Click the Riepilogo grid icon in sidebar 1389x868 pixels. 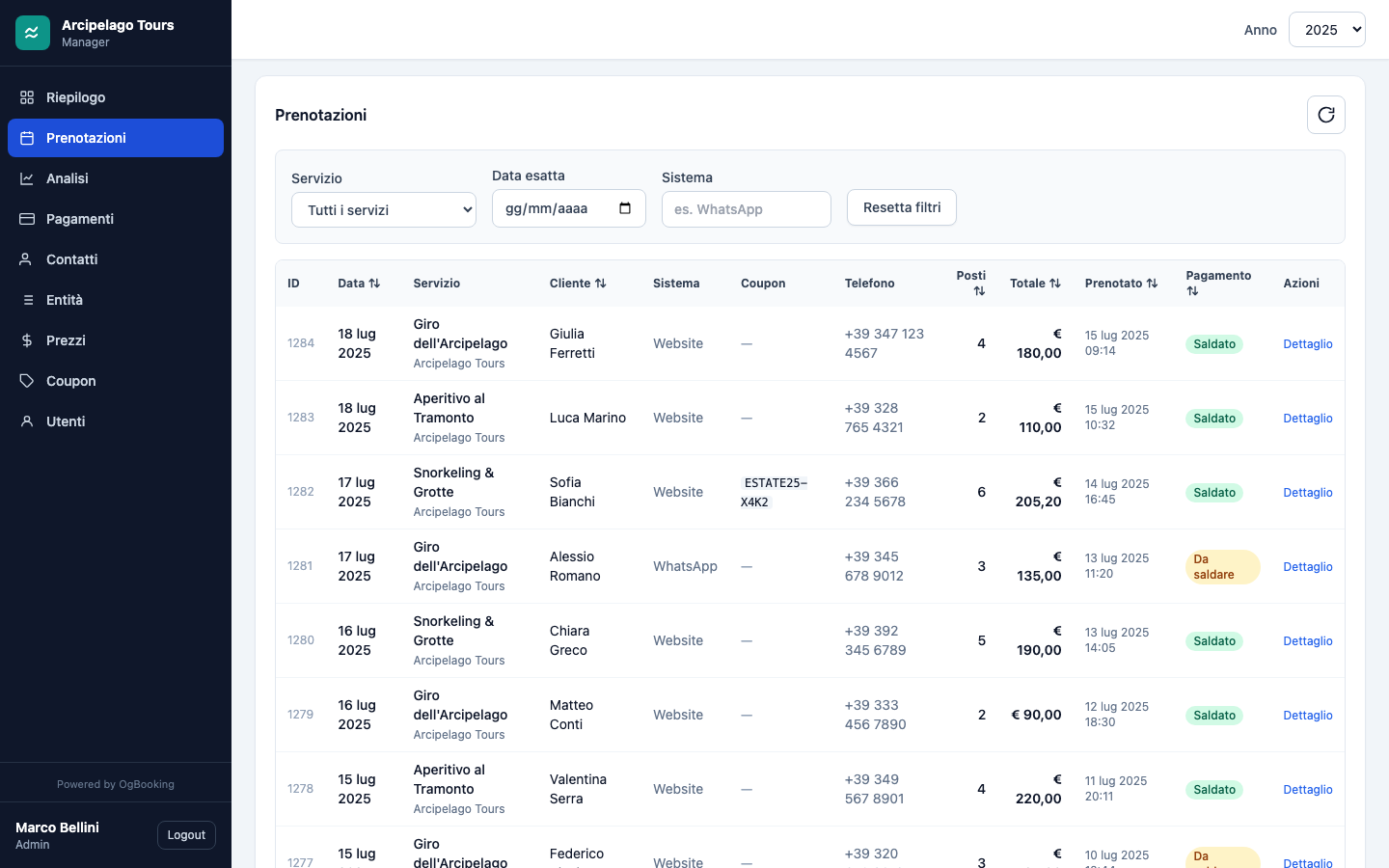coord(27,97)
